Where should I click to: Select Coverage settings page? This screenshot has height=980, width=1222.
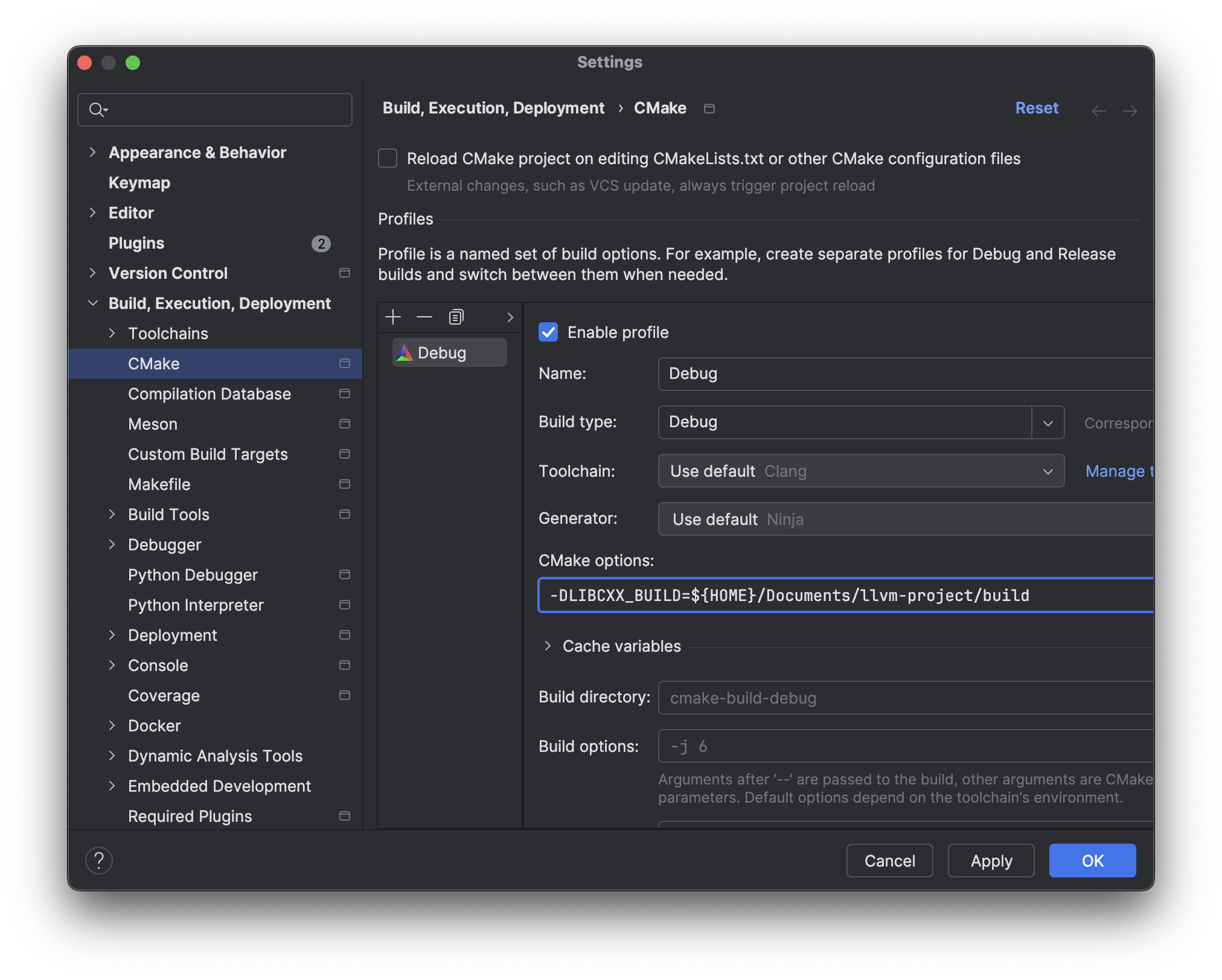click(164, 695)
